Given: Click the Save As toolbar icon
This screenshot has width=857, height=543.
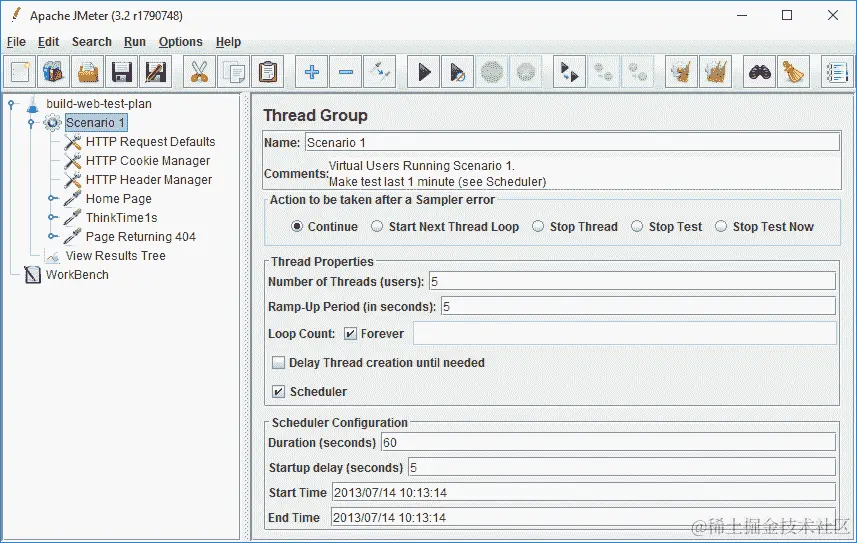Looking at the screenshot, I should tap(155, 72).
